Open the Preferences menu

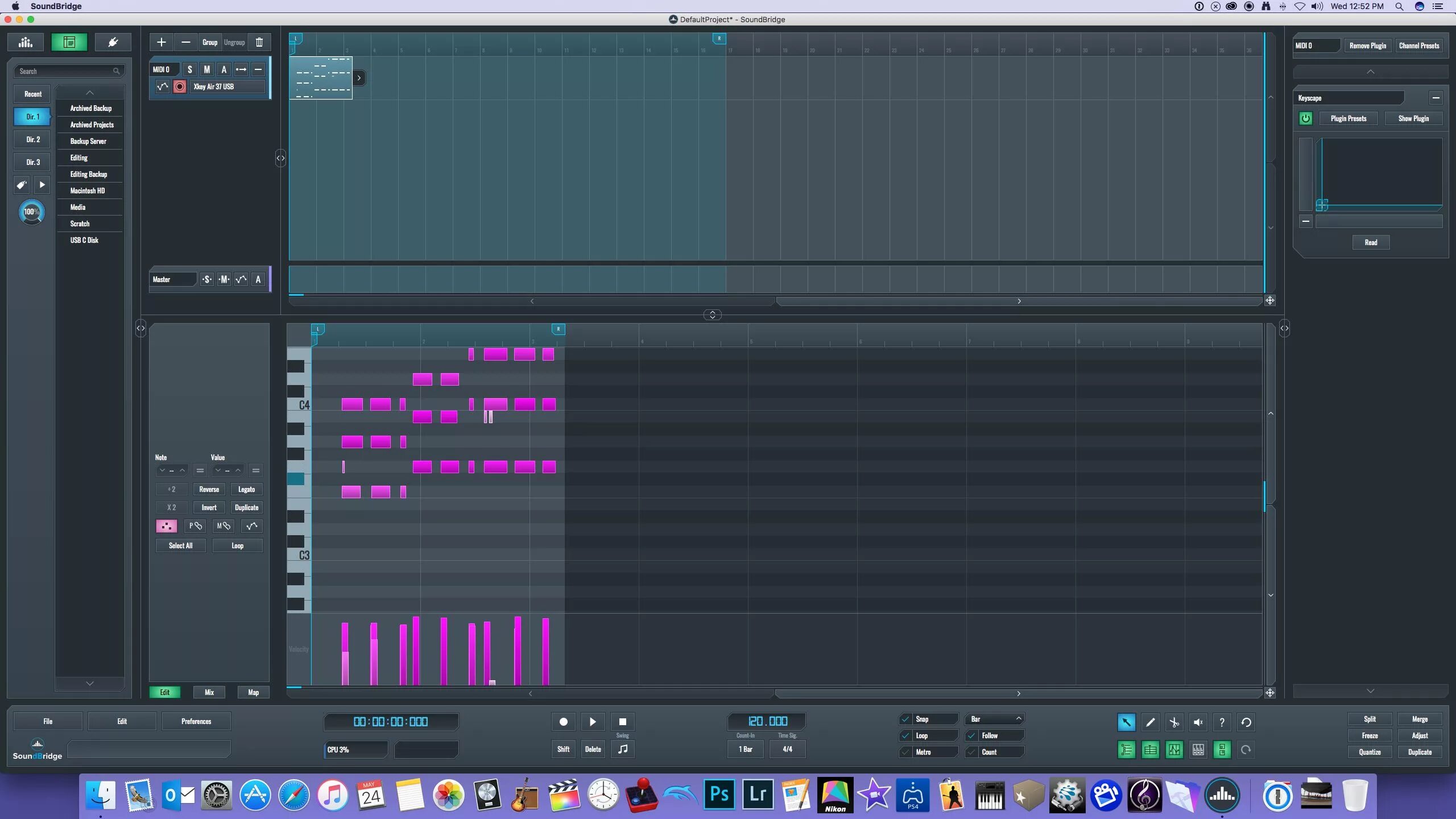tap(196, 721)
